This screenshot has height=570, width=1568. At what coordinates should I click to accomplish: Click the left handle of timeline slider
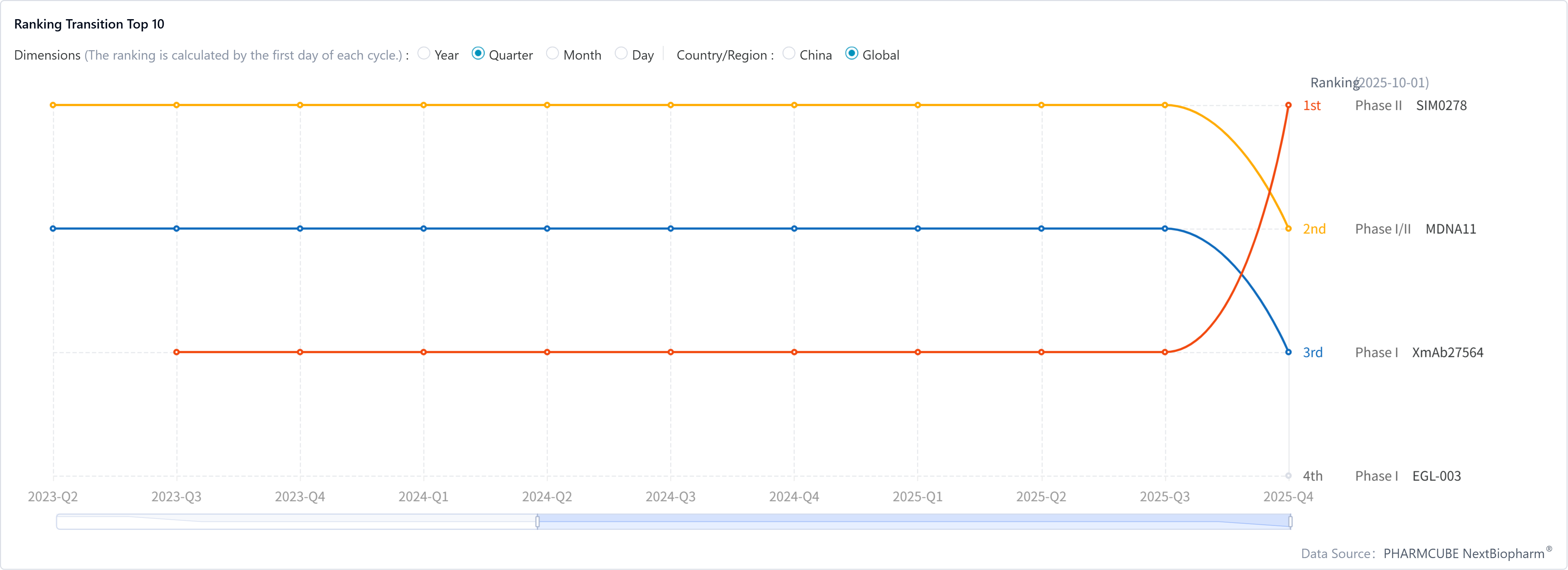tap(537, 521)
